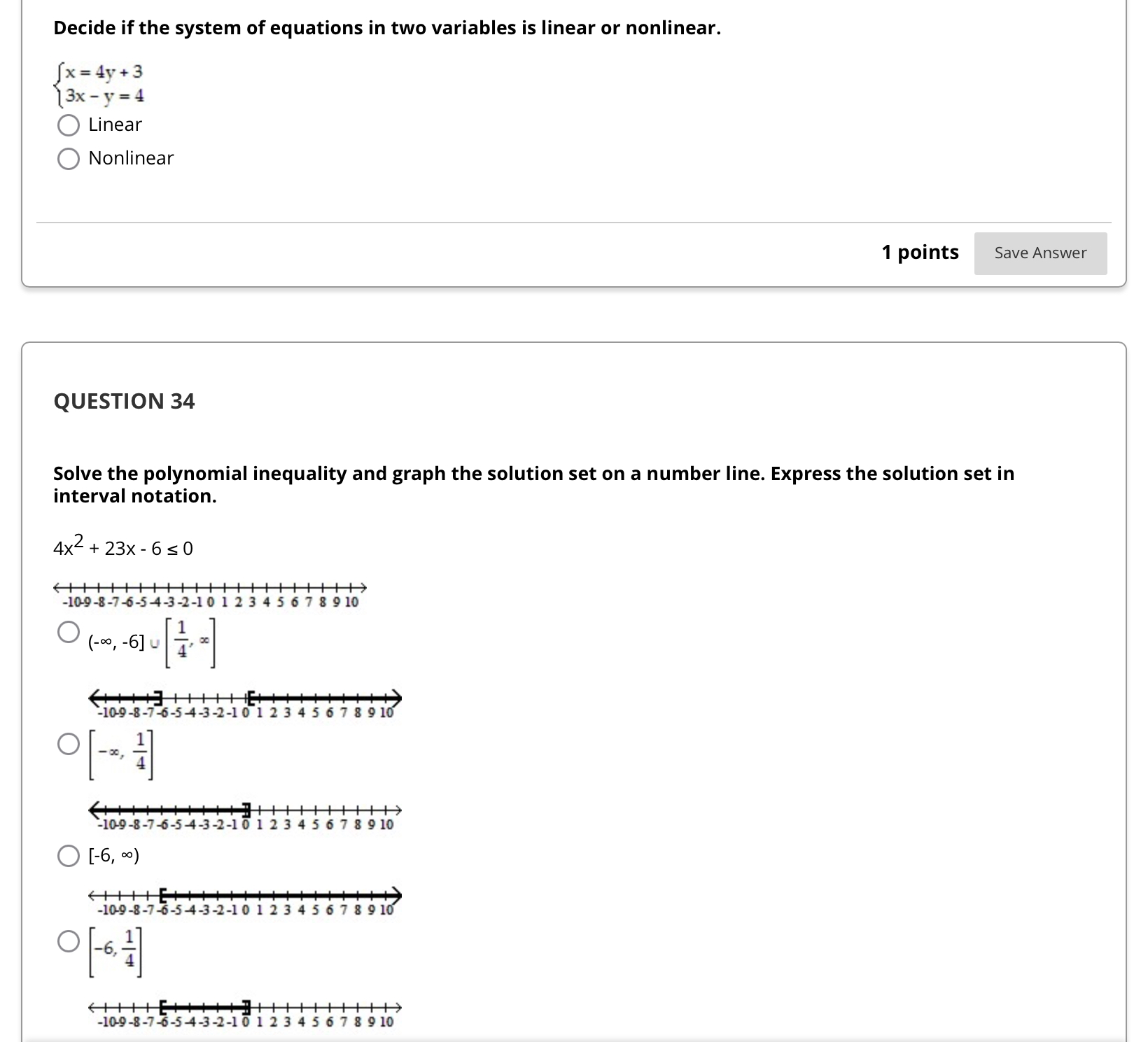The height and width of the screenshot is (1042, 1148).
Task: Select the Nonlinear radio button
Action: coord(68,159)
